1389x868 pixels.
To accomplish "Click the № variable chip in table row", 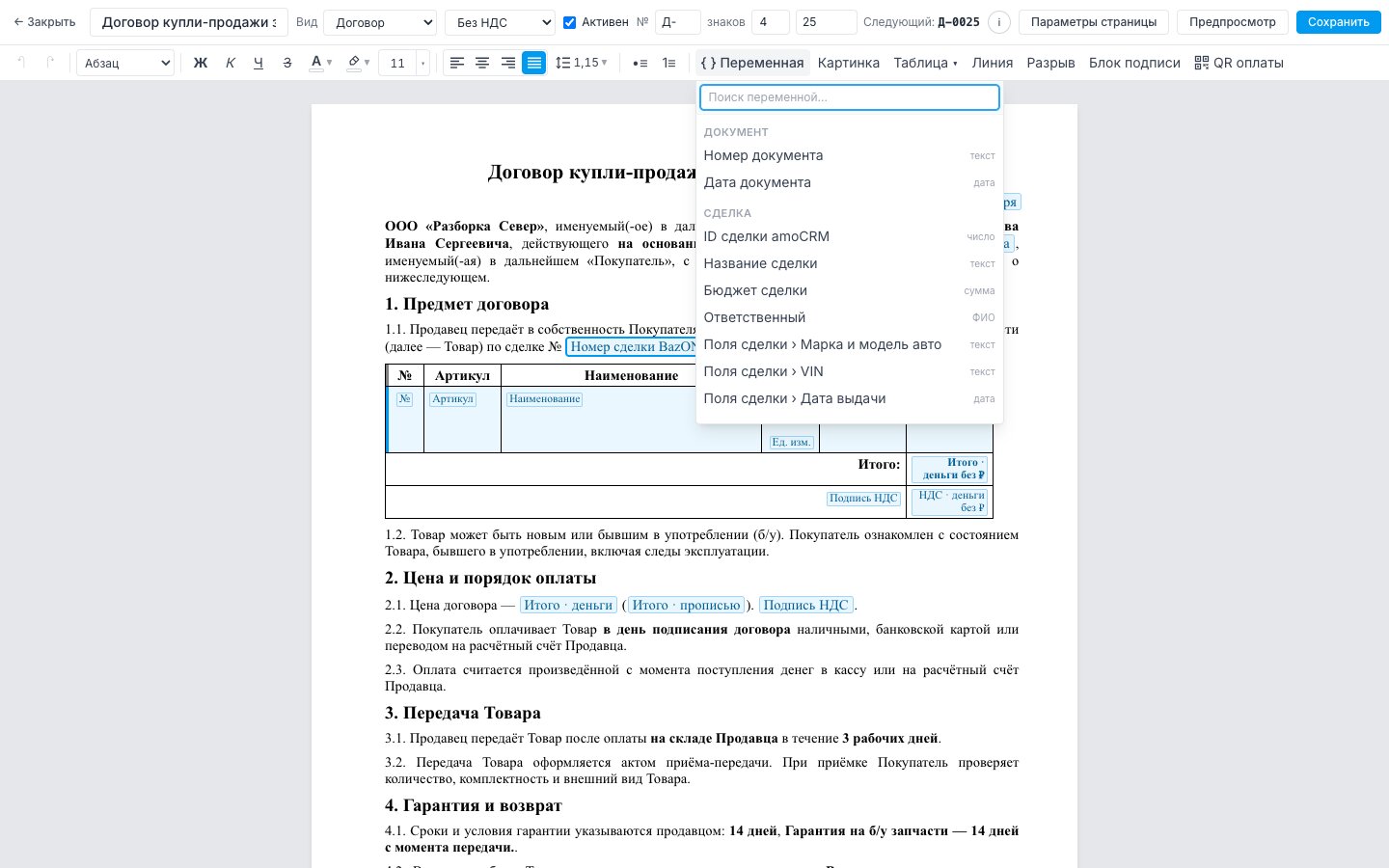I will click(x=404, y=398).
